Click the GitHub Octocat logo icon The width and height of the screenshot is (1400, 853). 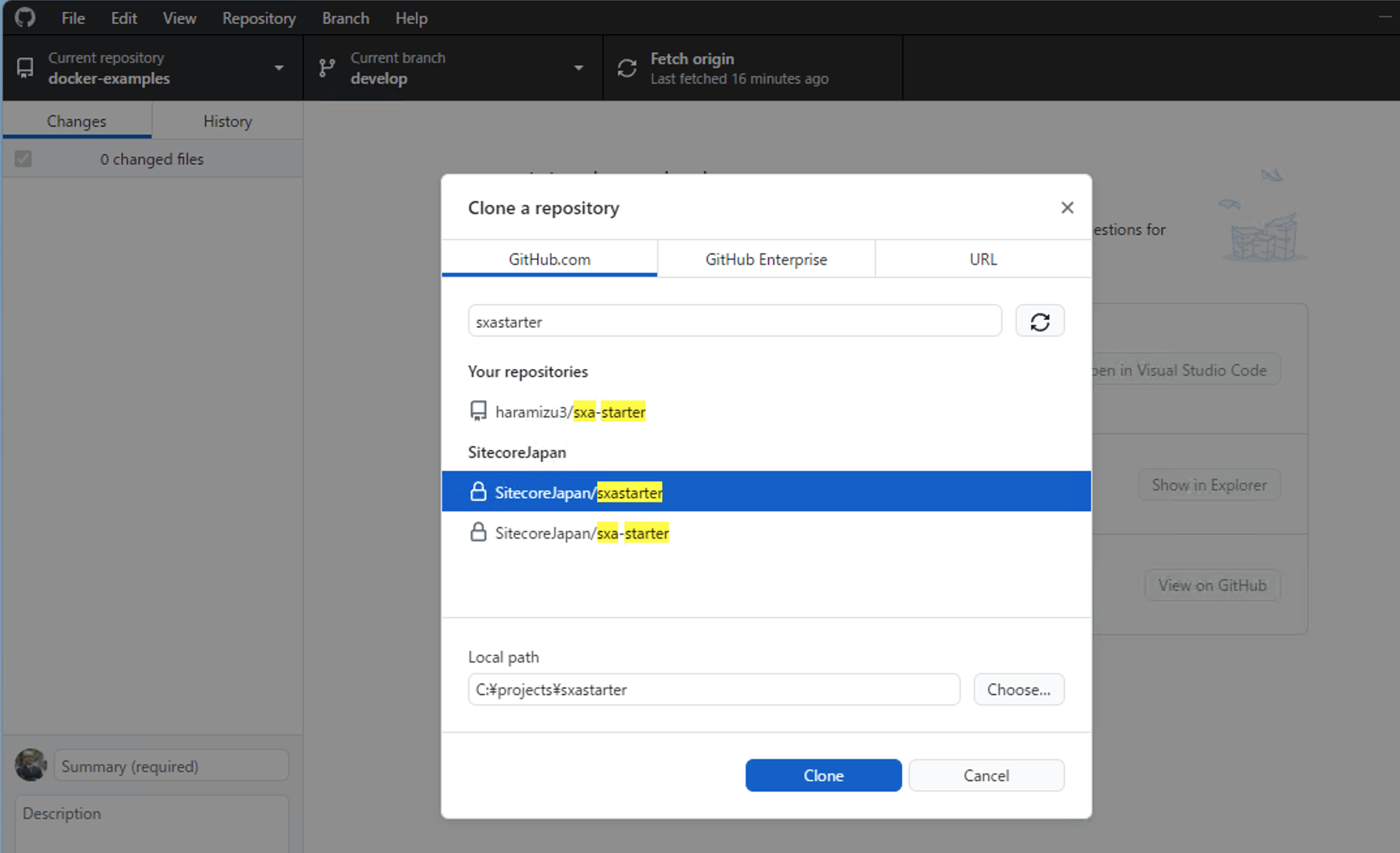click(25, 18)
